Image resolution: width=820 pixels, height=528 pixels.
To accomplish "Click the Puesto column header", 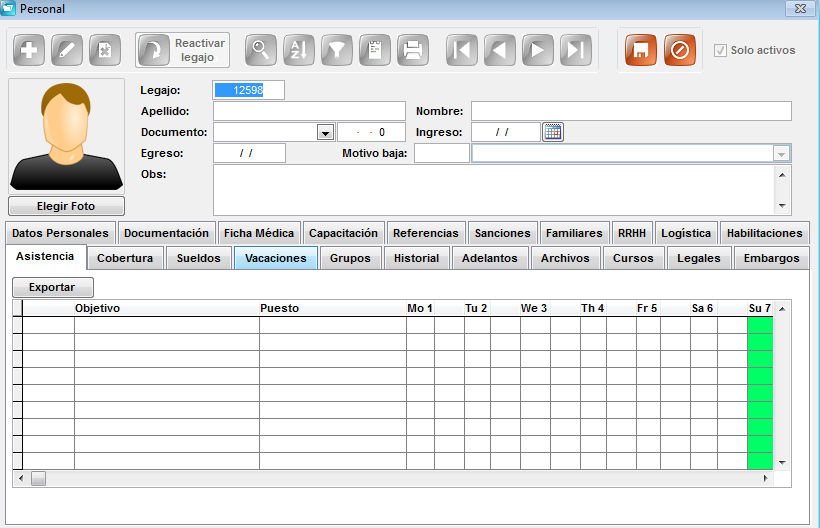I will (333, 308).
